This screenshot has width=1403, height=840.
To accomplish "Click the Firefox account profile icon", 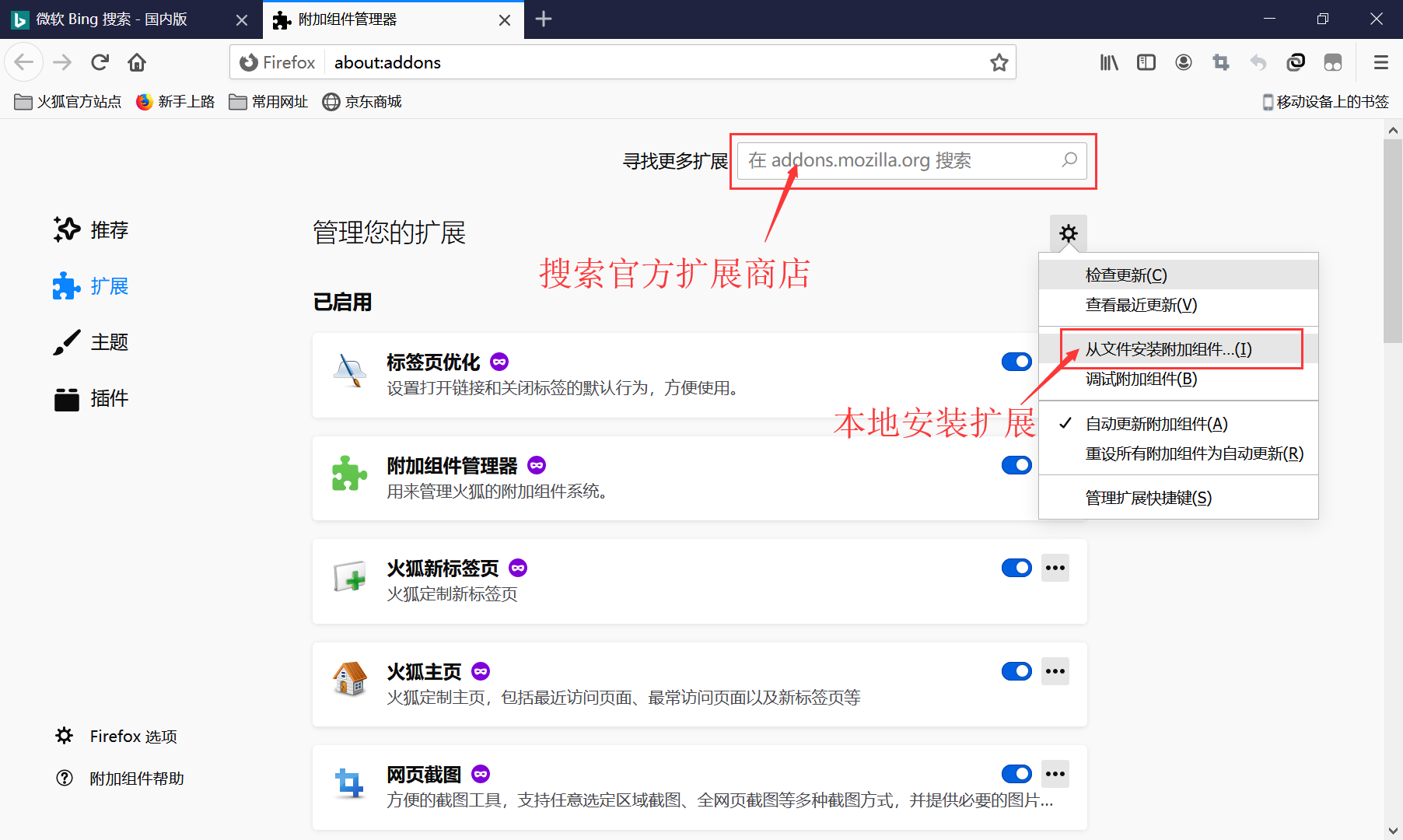I will [1184, 62].
